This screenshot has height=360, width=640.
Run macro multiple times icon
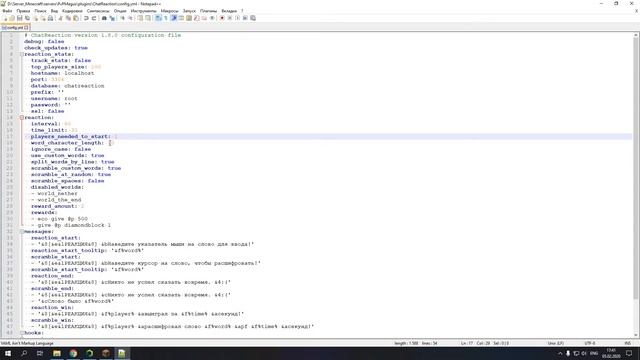point(245,18)
